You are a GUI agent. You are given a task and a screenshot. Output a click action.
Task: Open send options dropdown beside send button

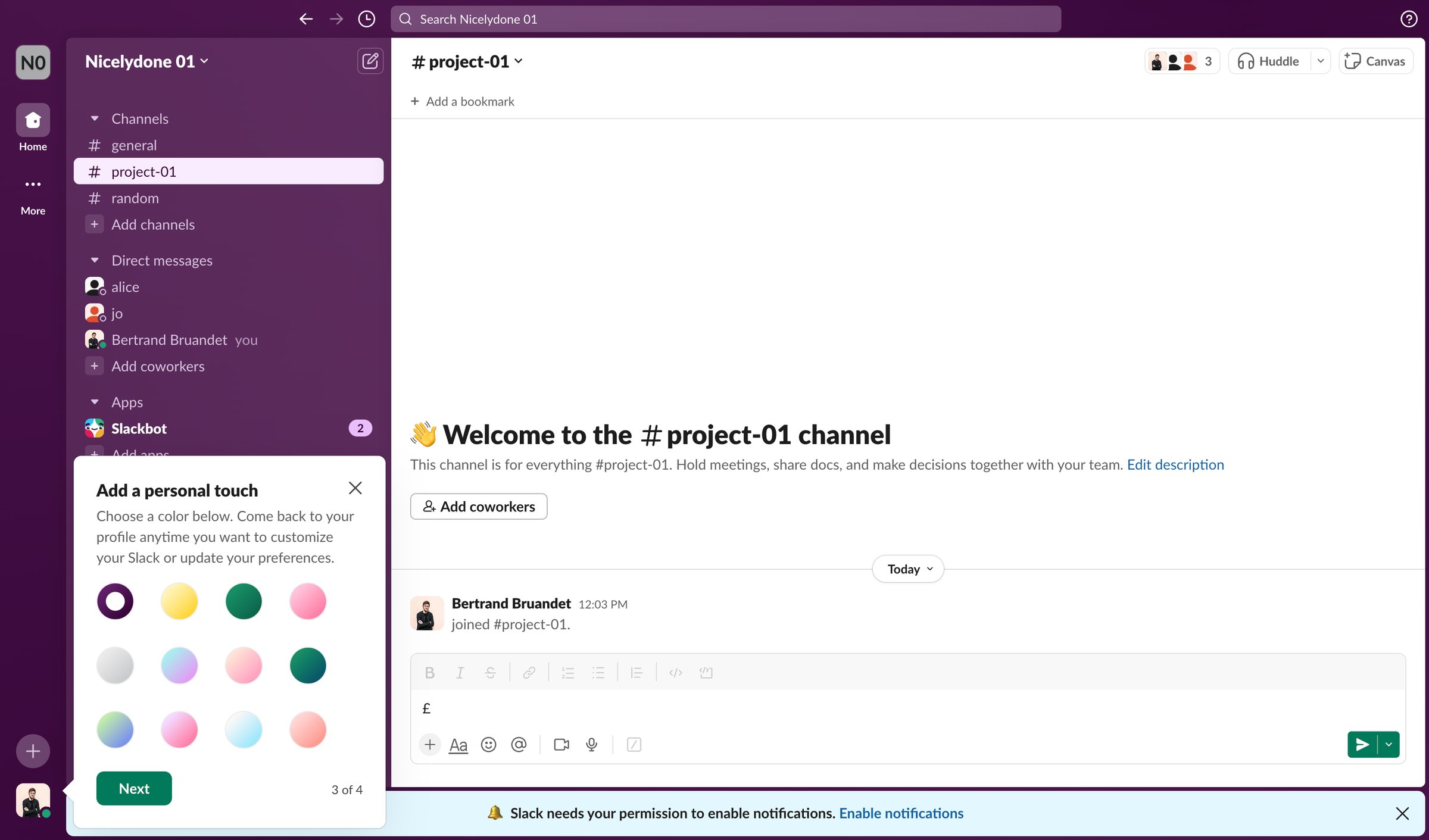tap(1389, 745)
